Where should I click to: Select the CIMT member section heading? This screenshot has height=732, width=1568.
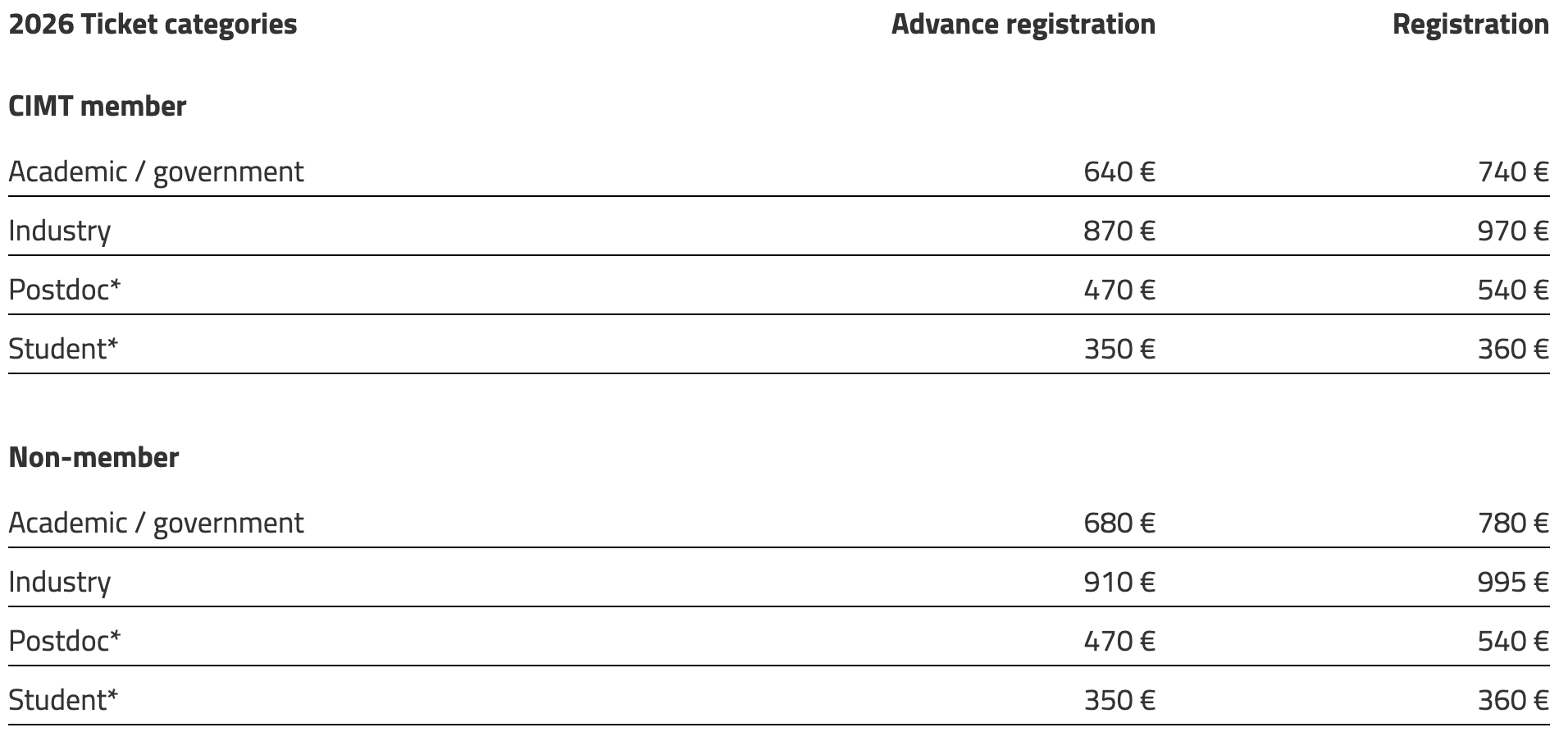[97, 107]
